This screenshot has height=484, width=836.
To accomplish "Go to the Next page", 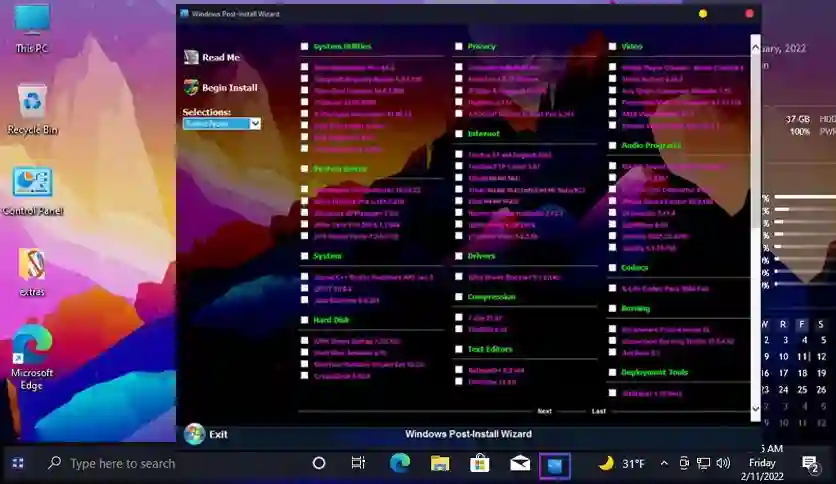I will click(544, 411).
